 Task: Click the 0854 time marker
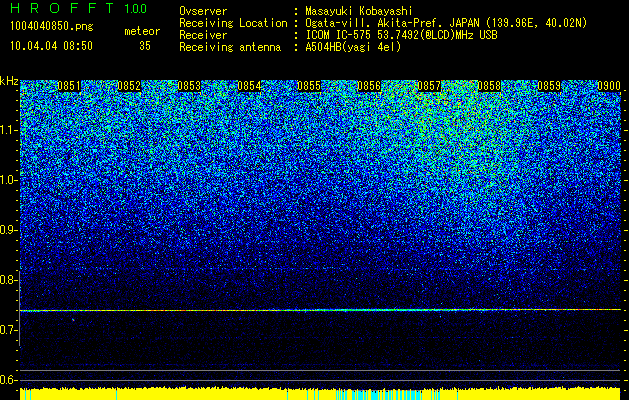(249, 86)
